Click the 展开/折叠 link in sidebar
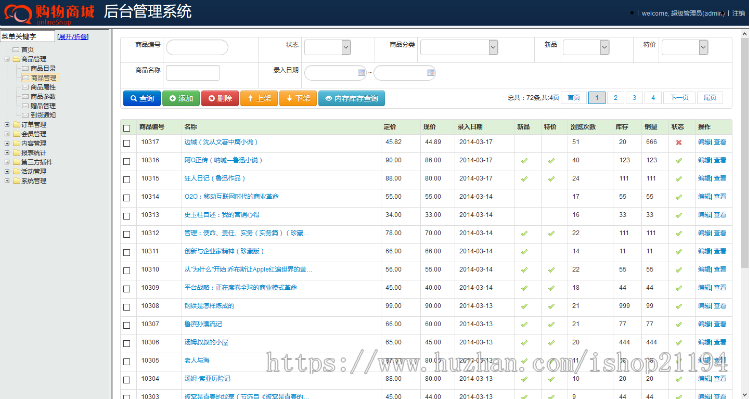The image size is (750, 399). click(x=73, y=37)
